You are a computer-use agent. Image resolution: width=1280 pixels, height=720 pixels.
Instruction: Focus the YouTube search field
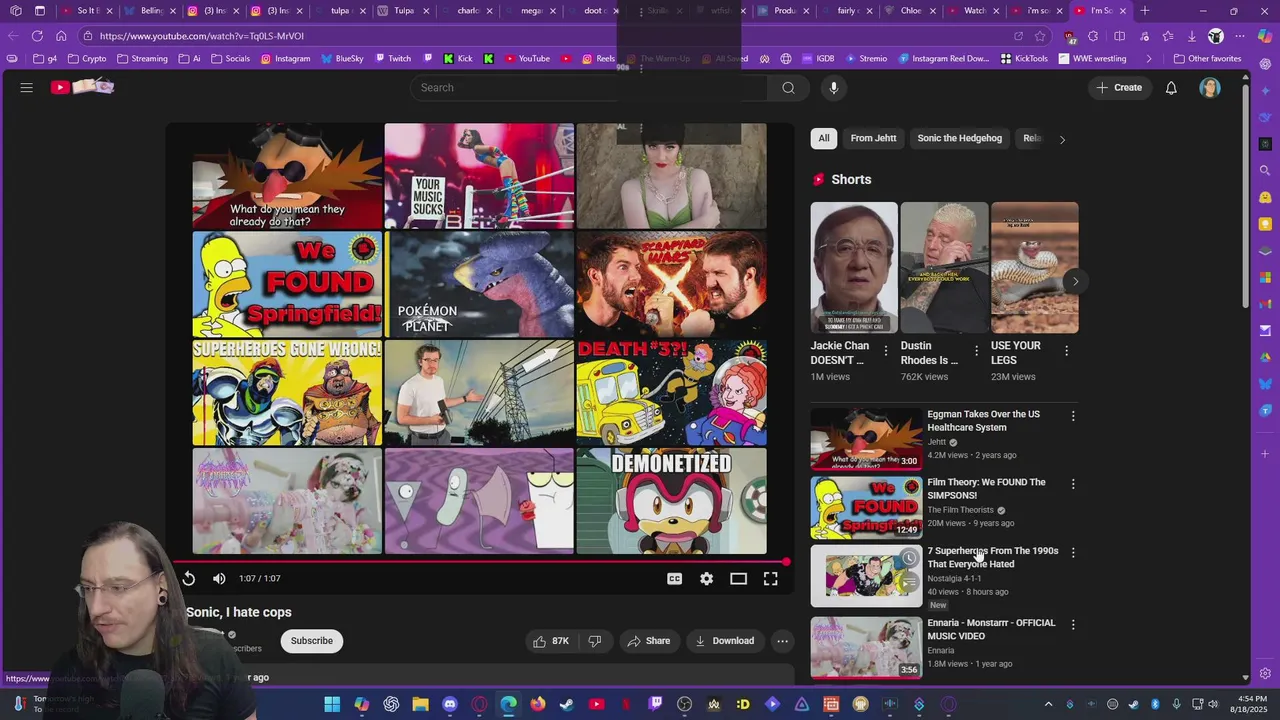pyautogui.click(x=590, y=88)
